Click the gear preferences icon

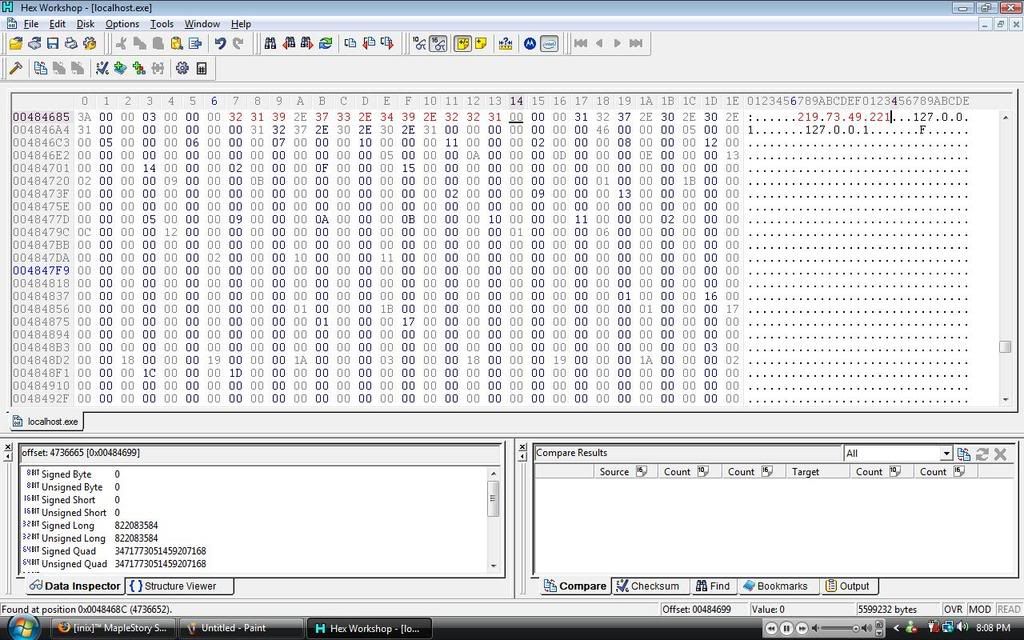click(x=182, y=68)
